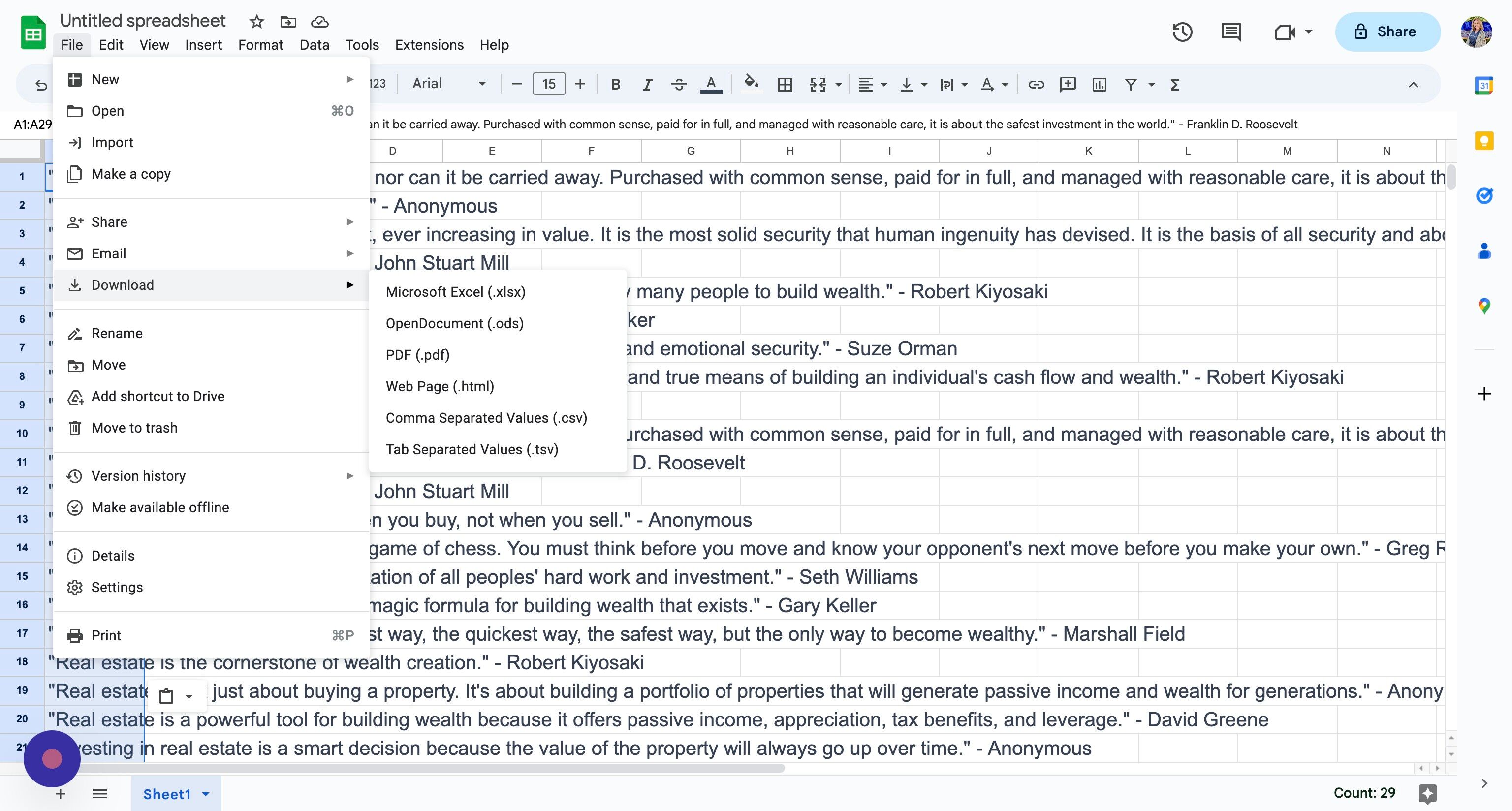Hide the side panel with the arrow
1512x811 pixels.
pos(1484,783)
